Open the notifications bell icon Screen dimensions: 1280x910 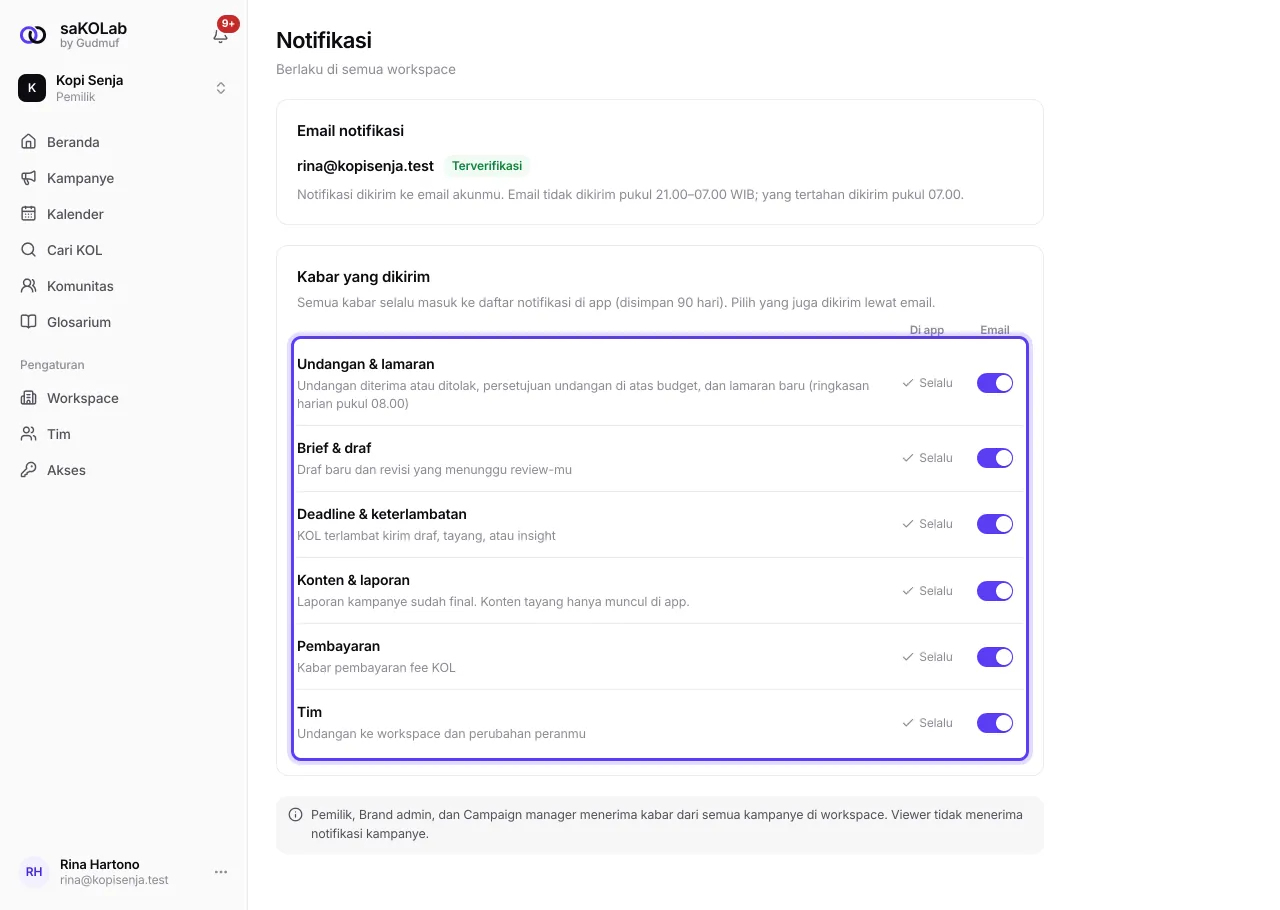tap(221, 35)
